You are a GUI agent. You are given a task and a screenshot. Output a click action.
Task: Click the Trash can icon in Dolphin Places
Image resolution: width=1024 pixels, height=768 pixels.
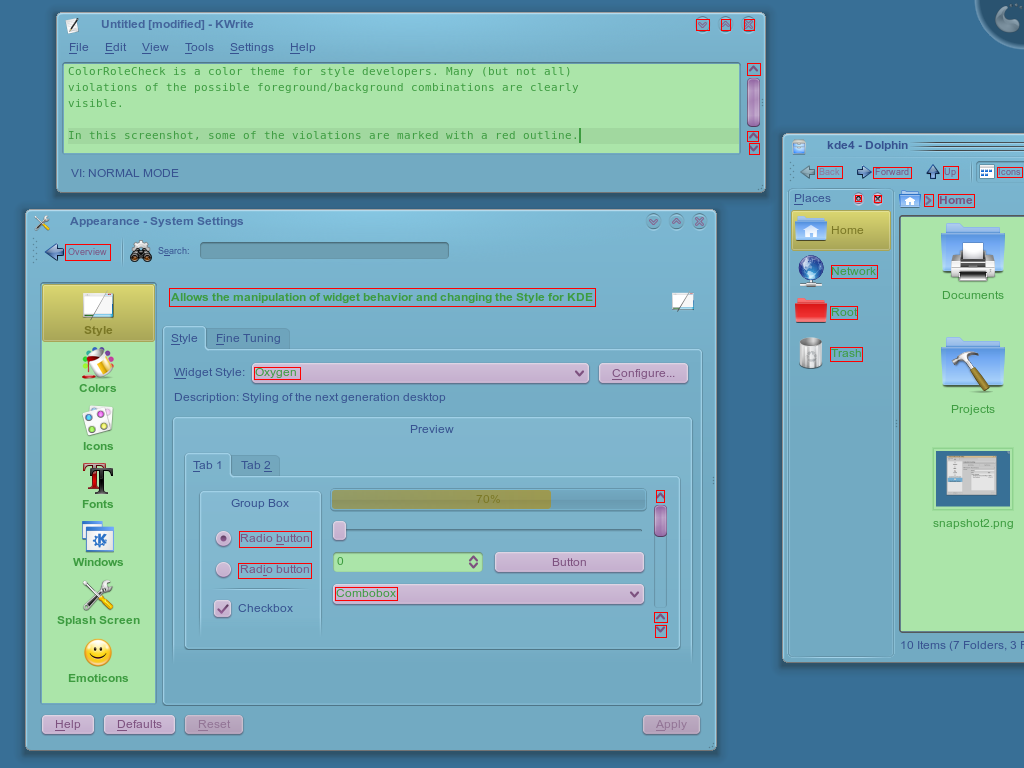(811, 353)
